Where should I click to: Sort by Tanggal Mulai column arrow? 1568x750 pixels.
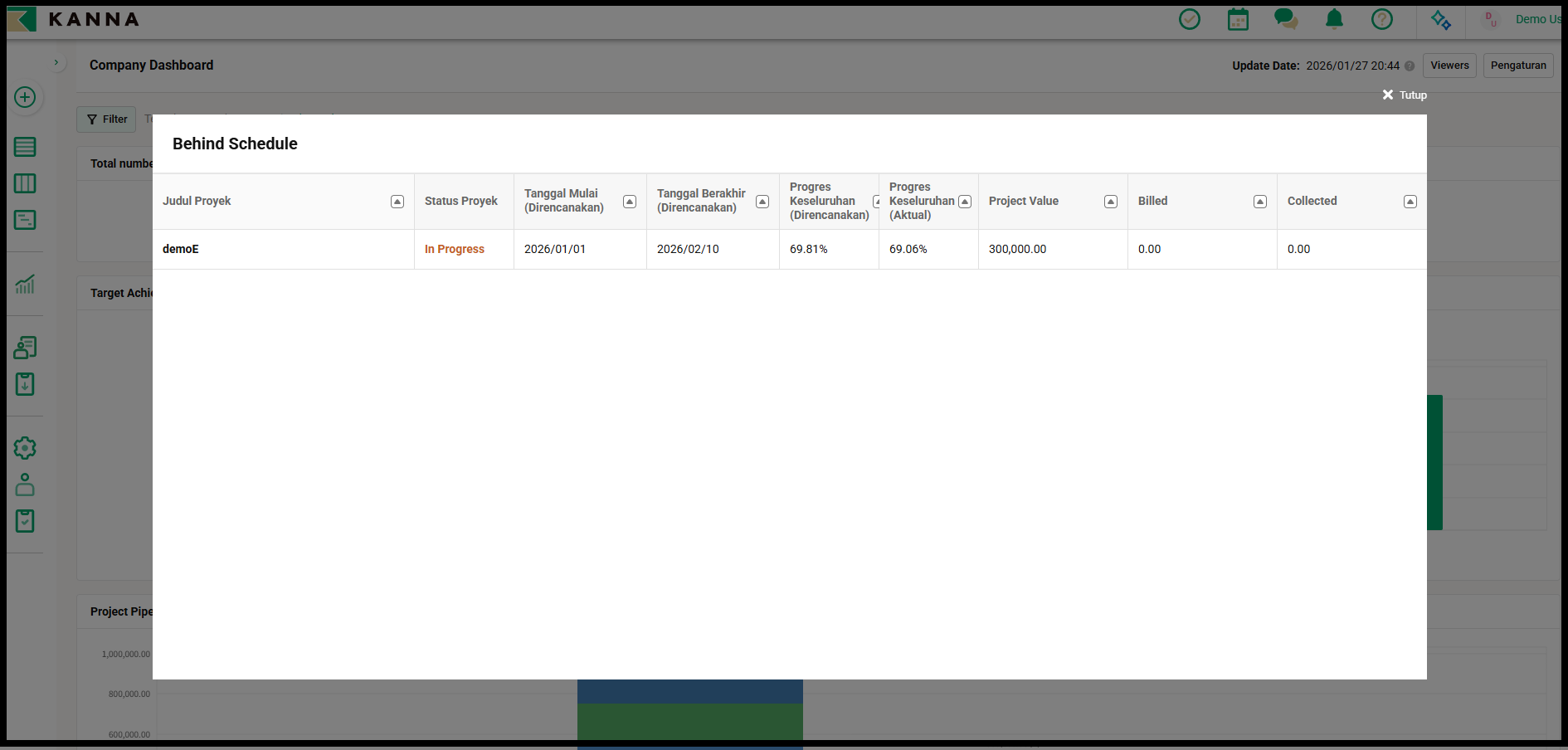point(630,202)
